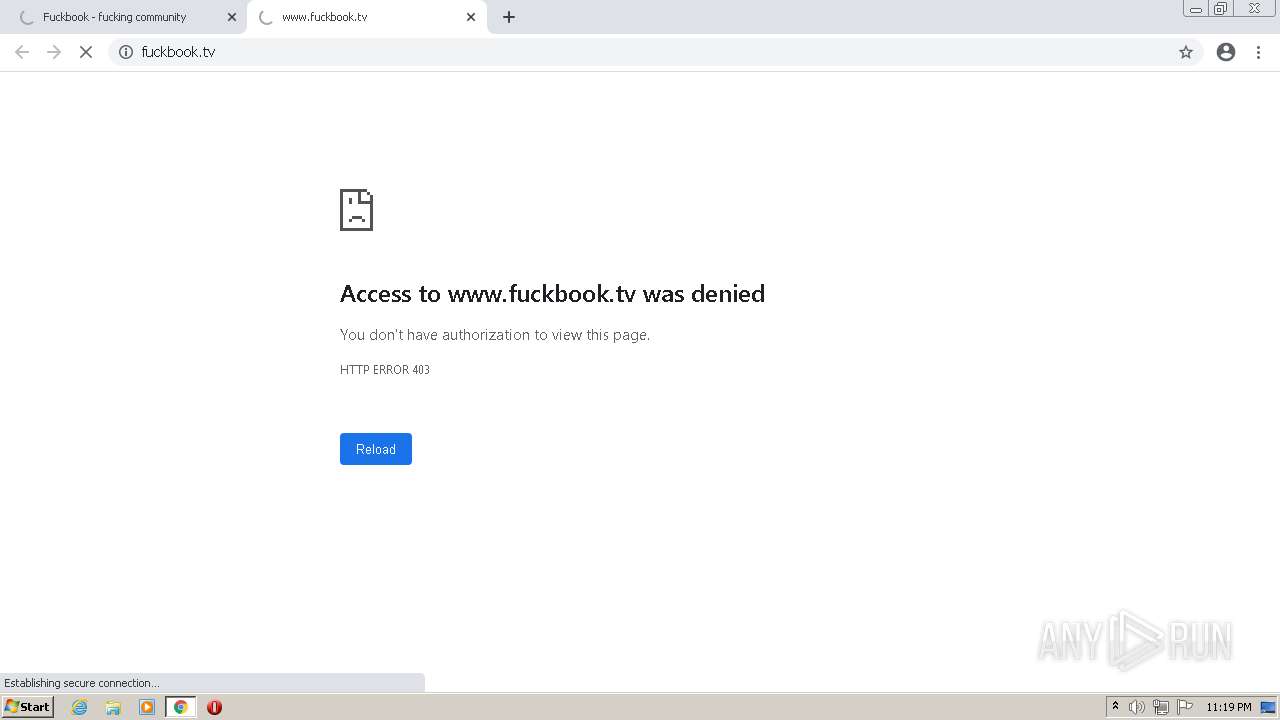The height and width of the screenshot is (720, 1280).
Task: Open network status icon in tray
Action: pyautogui.click(x=1161, y=707)
